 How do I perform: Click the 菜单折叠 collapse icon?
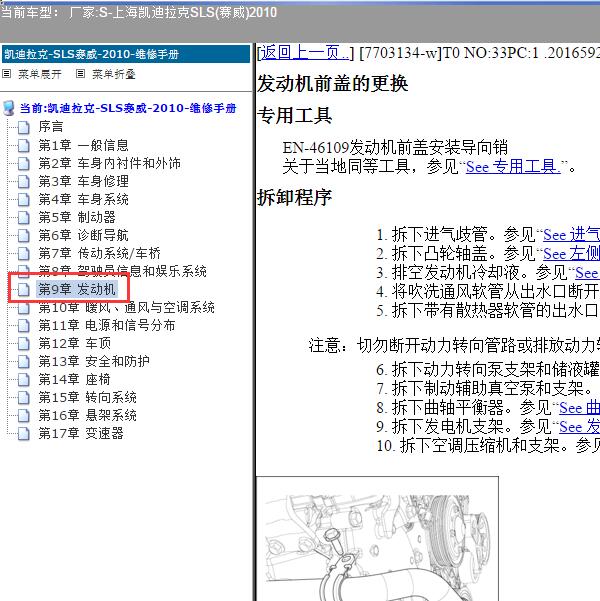[80, 74]
